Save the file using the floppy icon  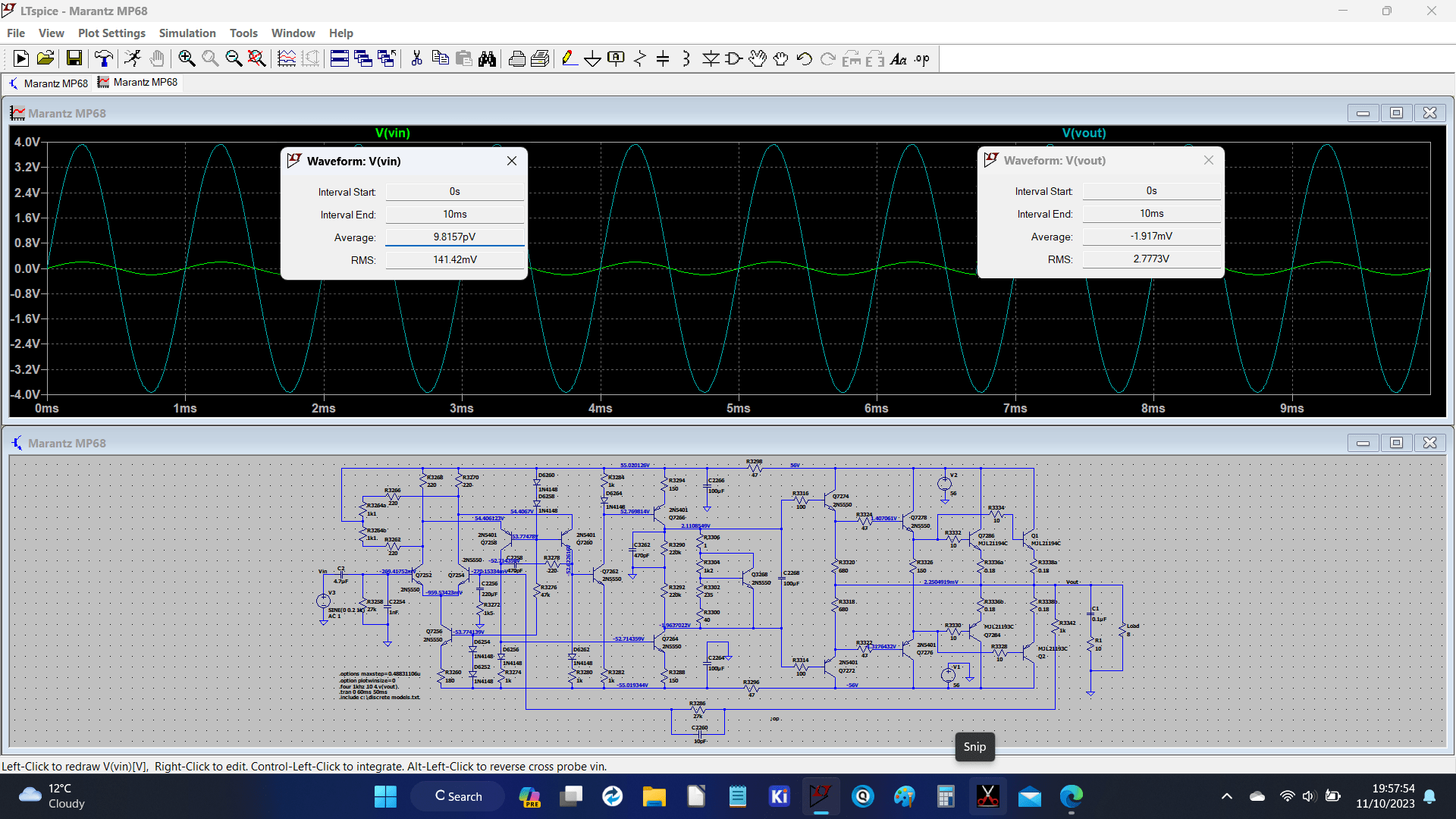point(74,58)
